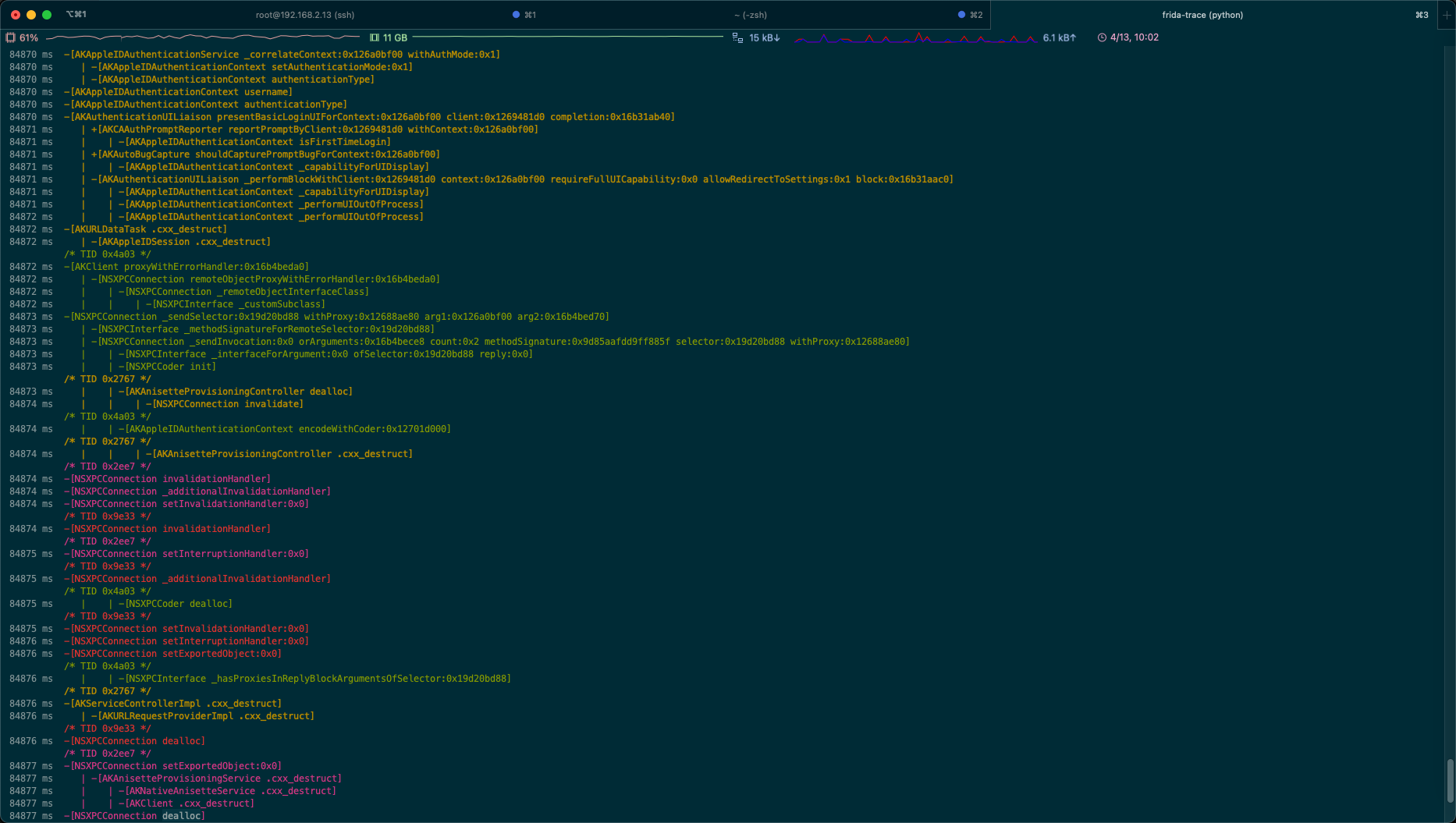
Task: Click the NSXPCConnection invalidate line
Action: [225, 404]
